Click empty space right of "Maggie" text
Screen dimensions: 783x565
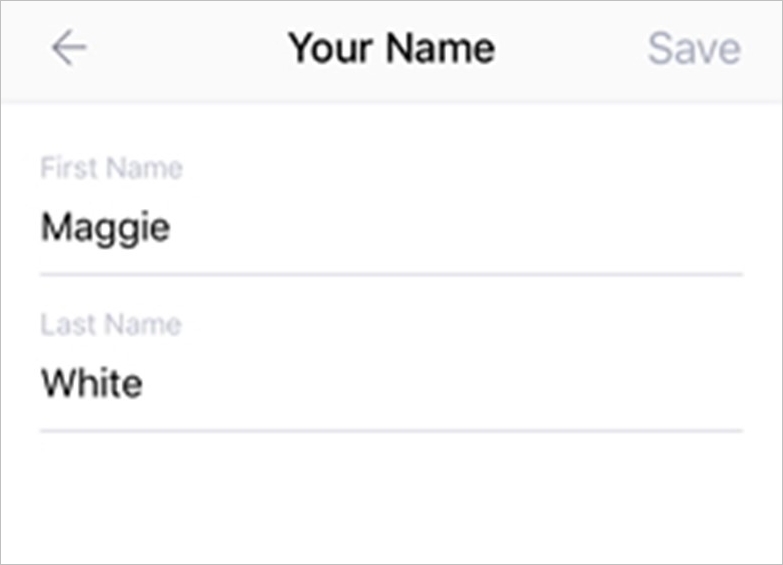point(450,228)
